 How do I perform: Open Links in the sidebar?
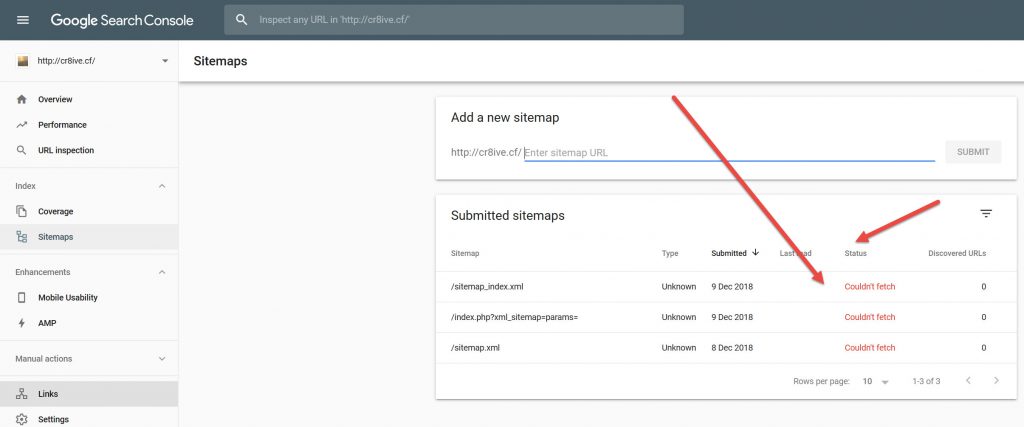49,394
